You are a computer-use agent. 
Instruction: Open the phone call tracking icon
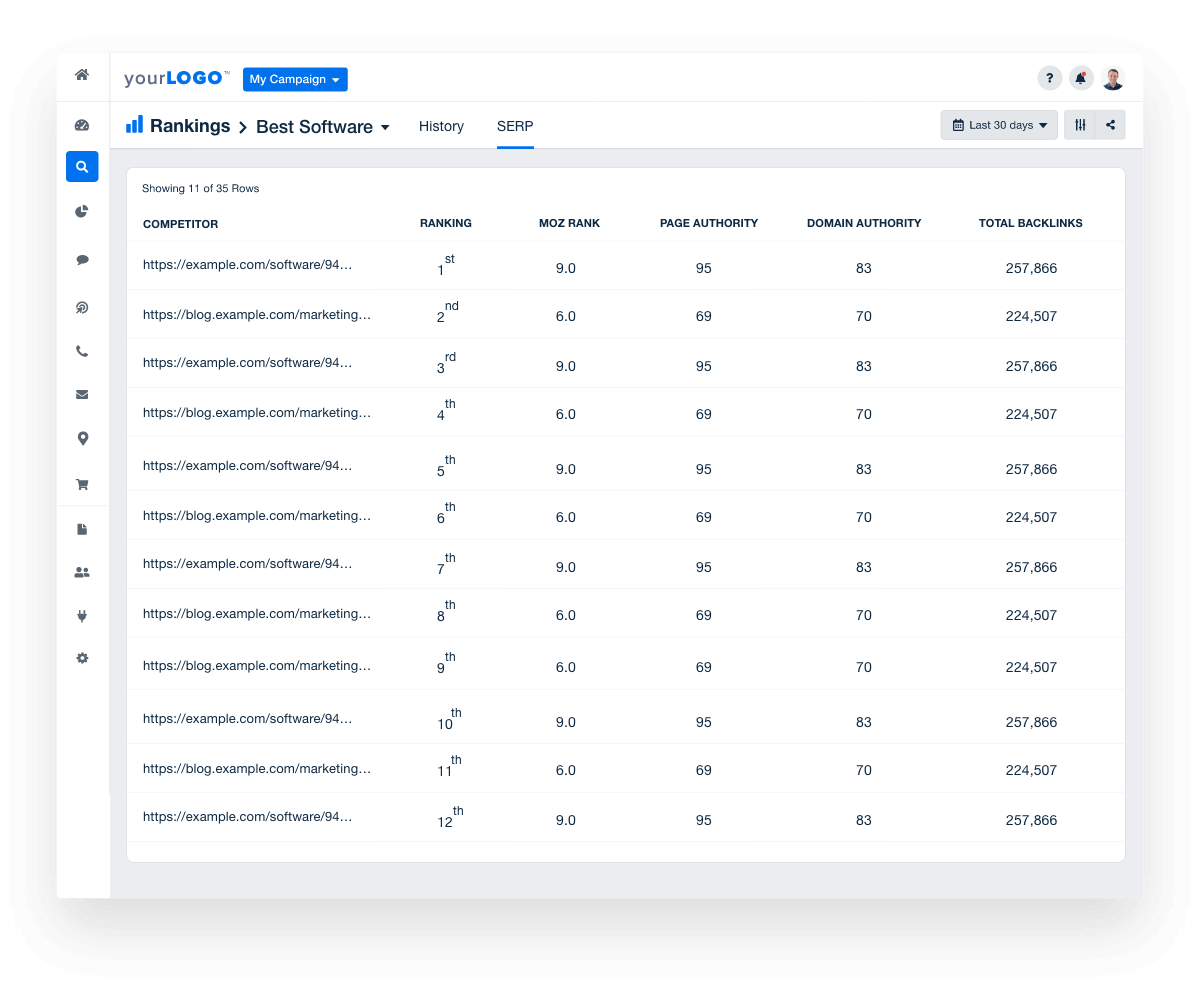pyautogui.click(x=82, y=351)
